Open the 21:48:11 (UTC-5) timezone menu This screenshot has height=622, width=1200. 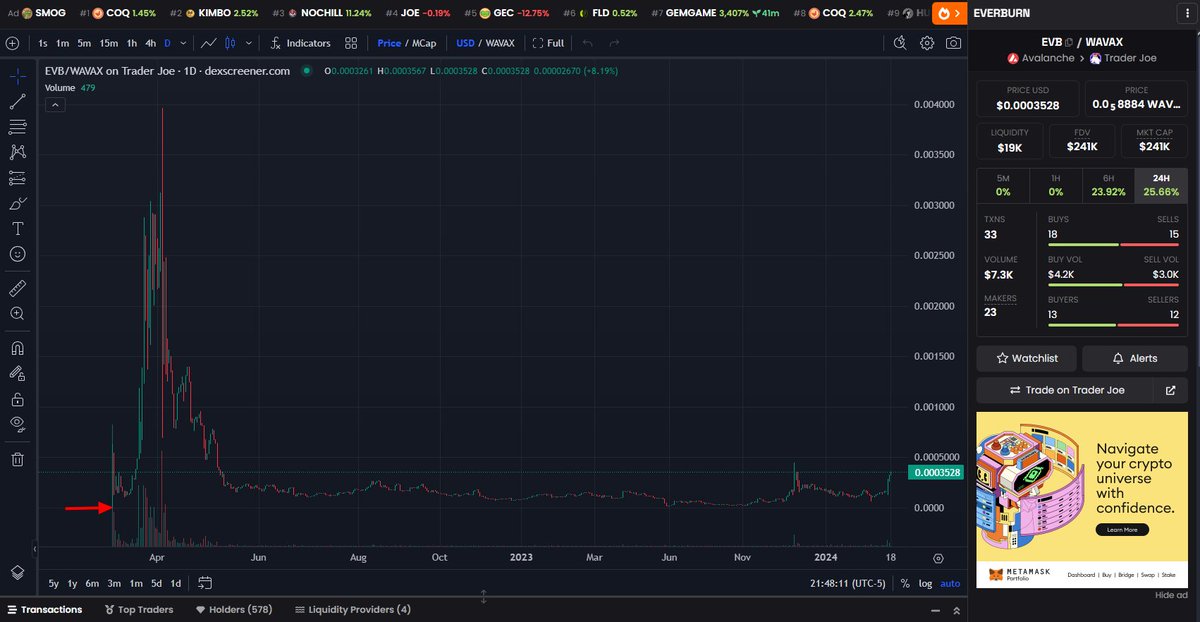[x=848, y=583]
